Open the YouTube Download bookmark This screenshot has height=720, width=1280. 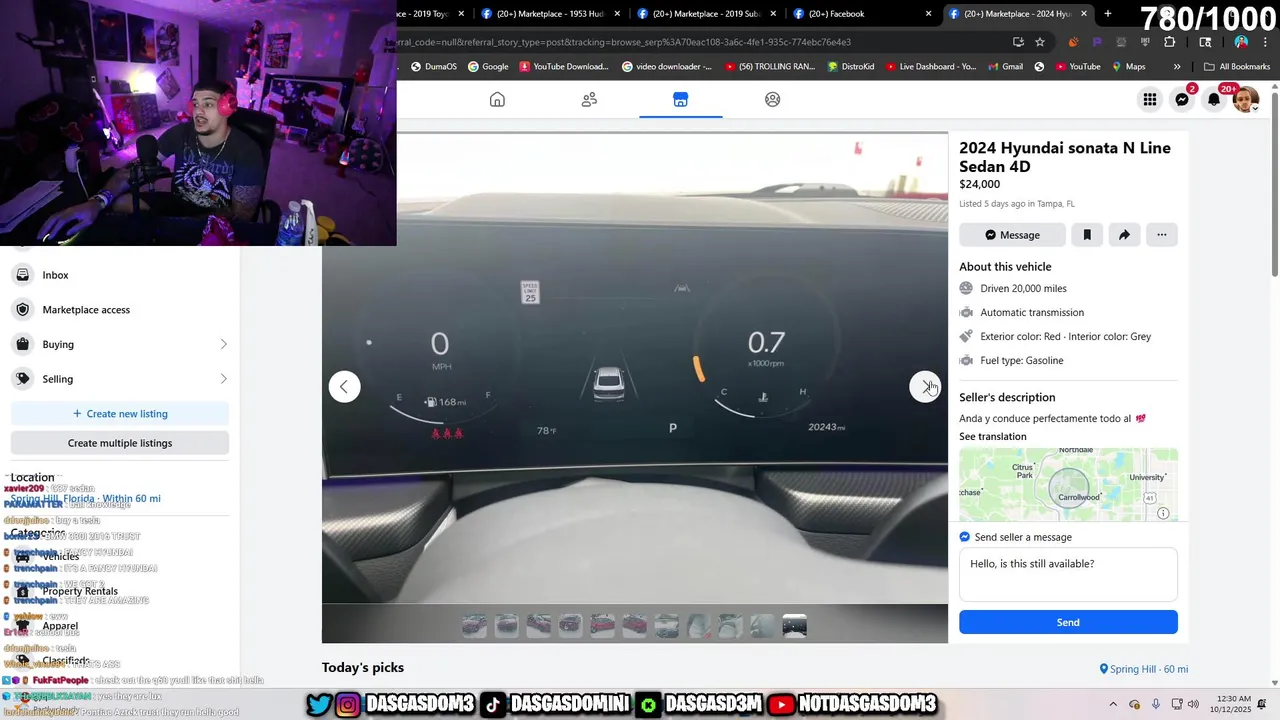563,67
